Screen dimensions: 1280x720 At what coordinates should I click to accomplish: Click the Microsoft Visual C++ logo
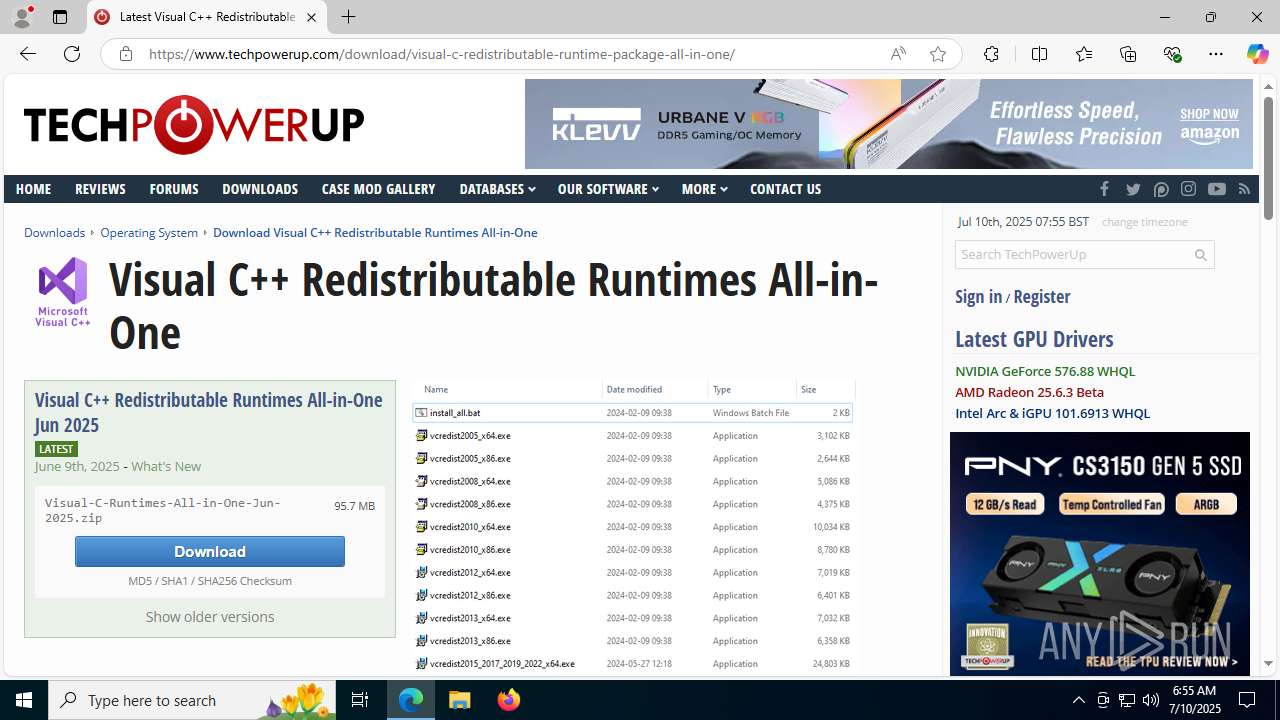tap(63, 291)
